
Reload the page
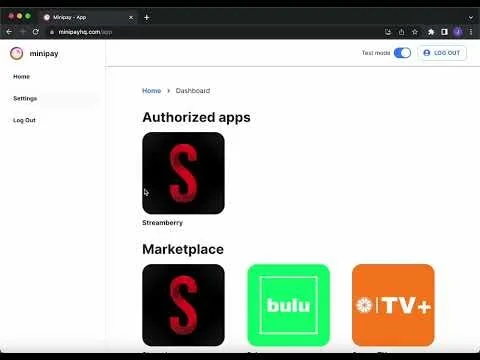(x=36, y=32)
